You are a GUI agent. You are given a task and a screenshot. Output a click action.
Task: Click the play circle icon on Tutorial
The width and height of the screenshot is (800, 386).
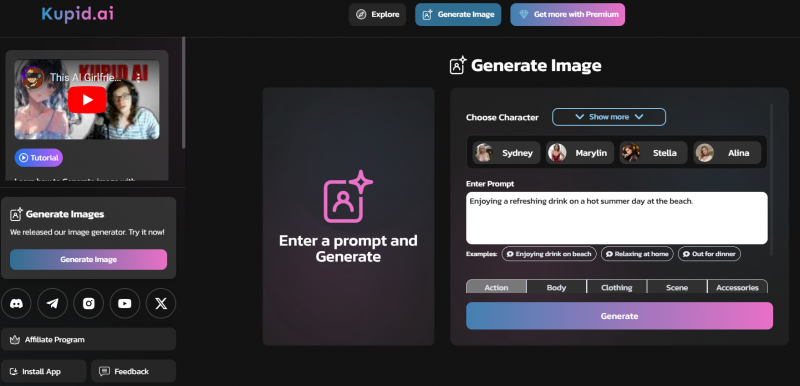(23, 158)
